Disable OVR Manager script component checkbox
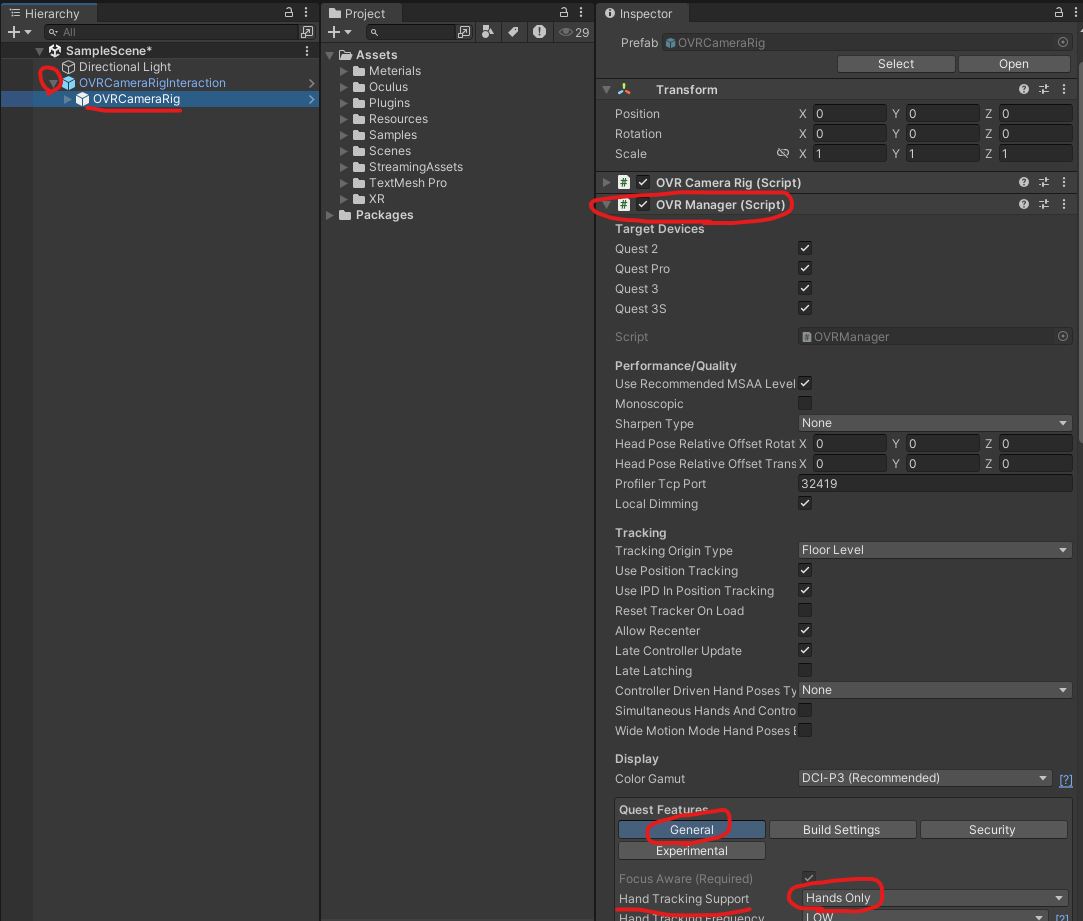 pos(643,205)
